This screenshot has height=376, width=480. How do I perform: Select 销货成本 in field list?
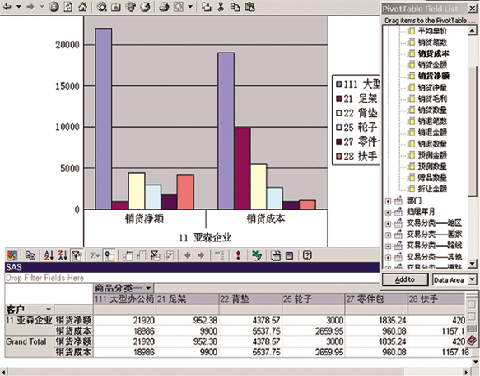(433, 53)
